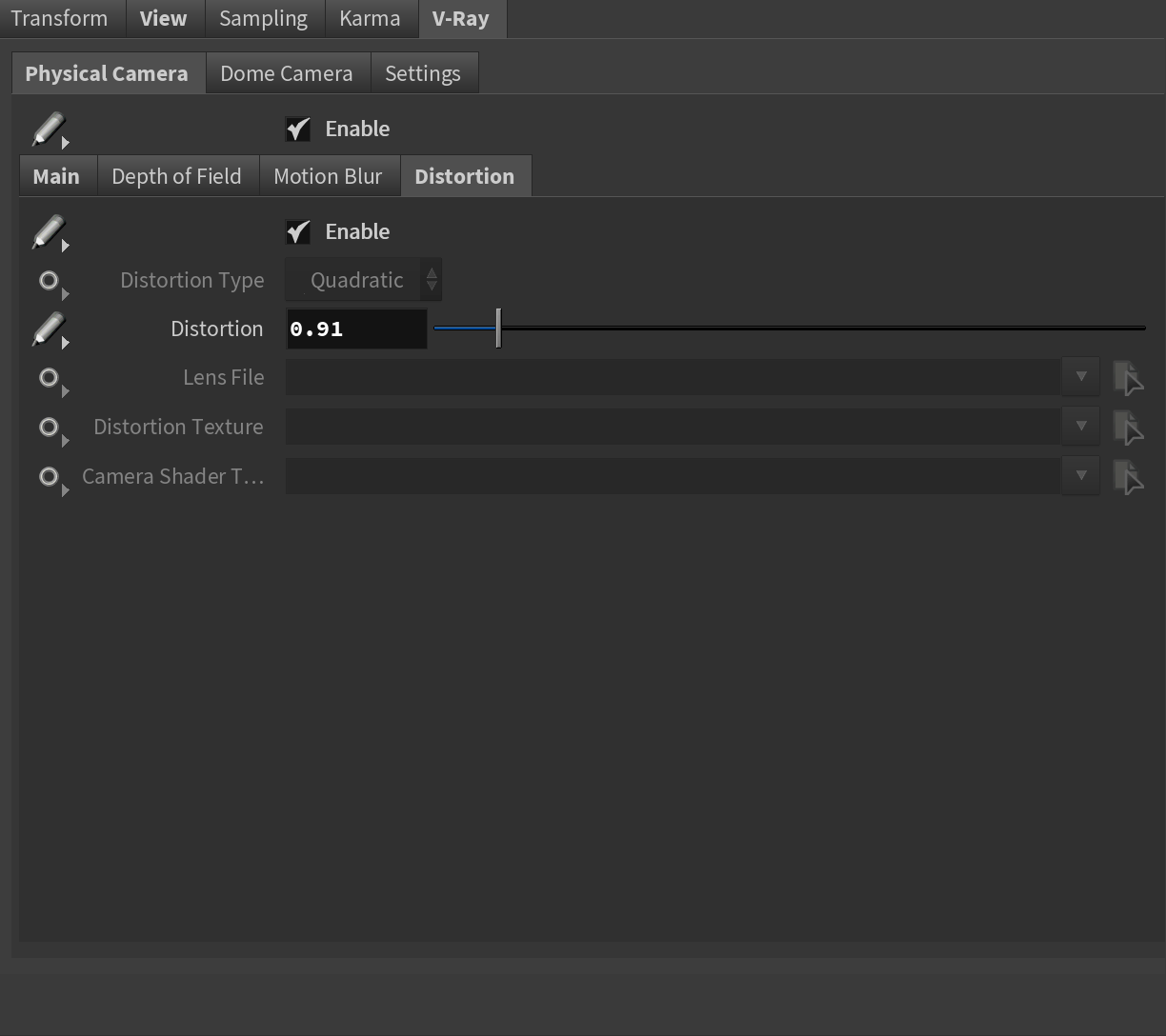
Task: Open file chooser for Distortion Texture
Action: [x=1128, y=428]
